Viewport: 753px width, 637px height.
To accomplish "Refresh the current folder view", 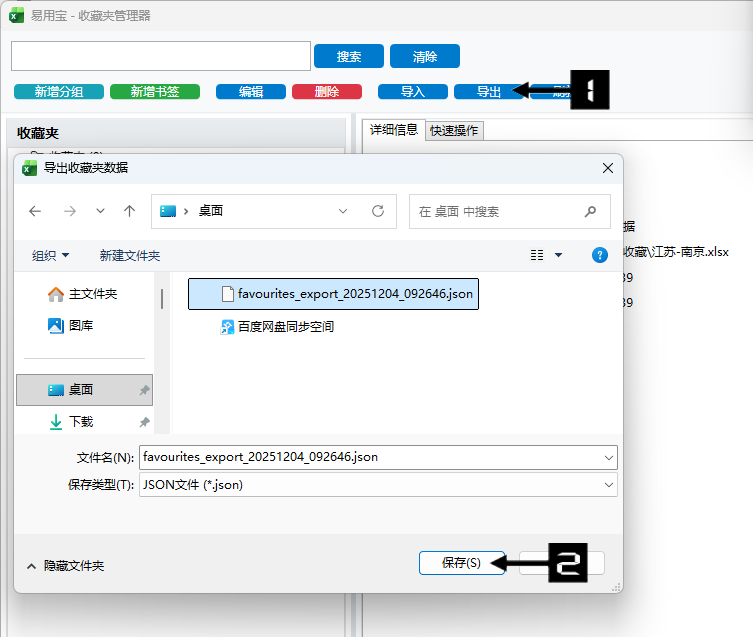I will point(377,211).
